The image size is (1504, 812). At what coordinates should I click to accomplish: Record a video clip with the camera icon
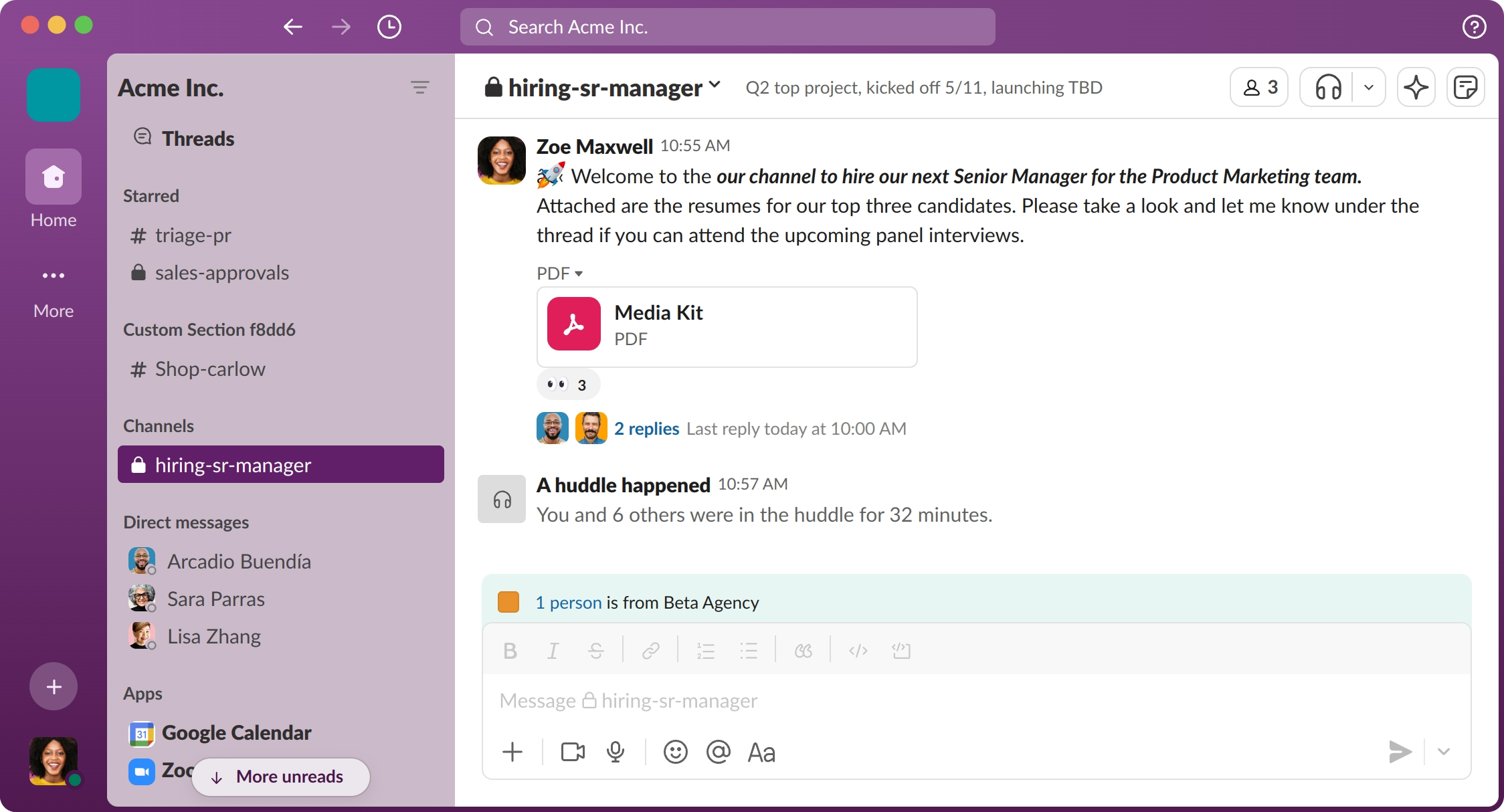tap(573, 752)
